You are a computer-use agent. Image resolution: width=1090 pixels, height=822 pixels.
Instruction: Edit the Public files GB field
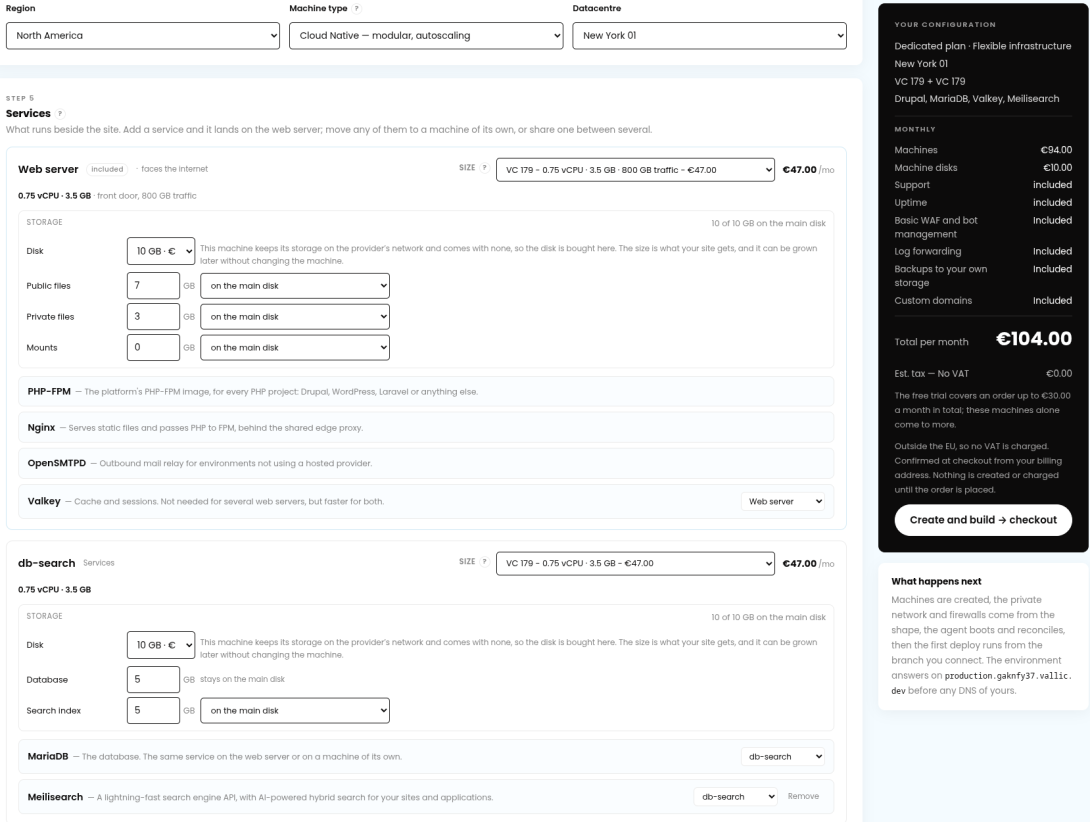point(153,286)
